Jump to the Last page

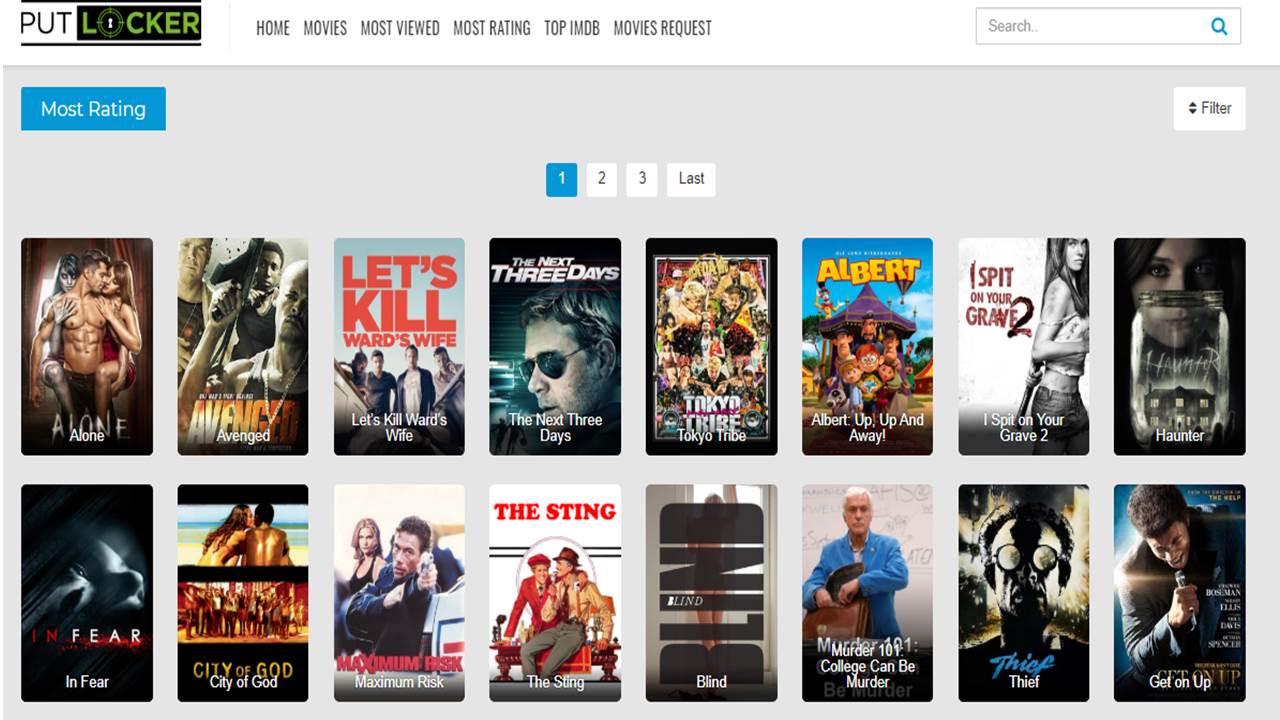tap(691, 179)
